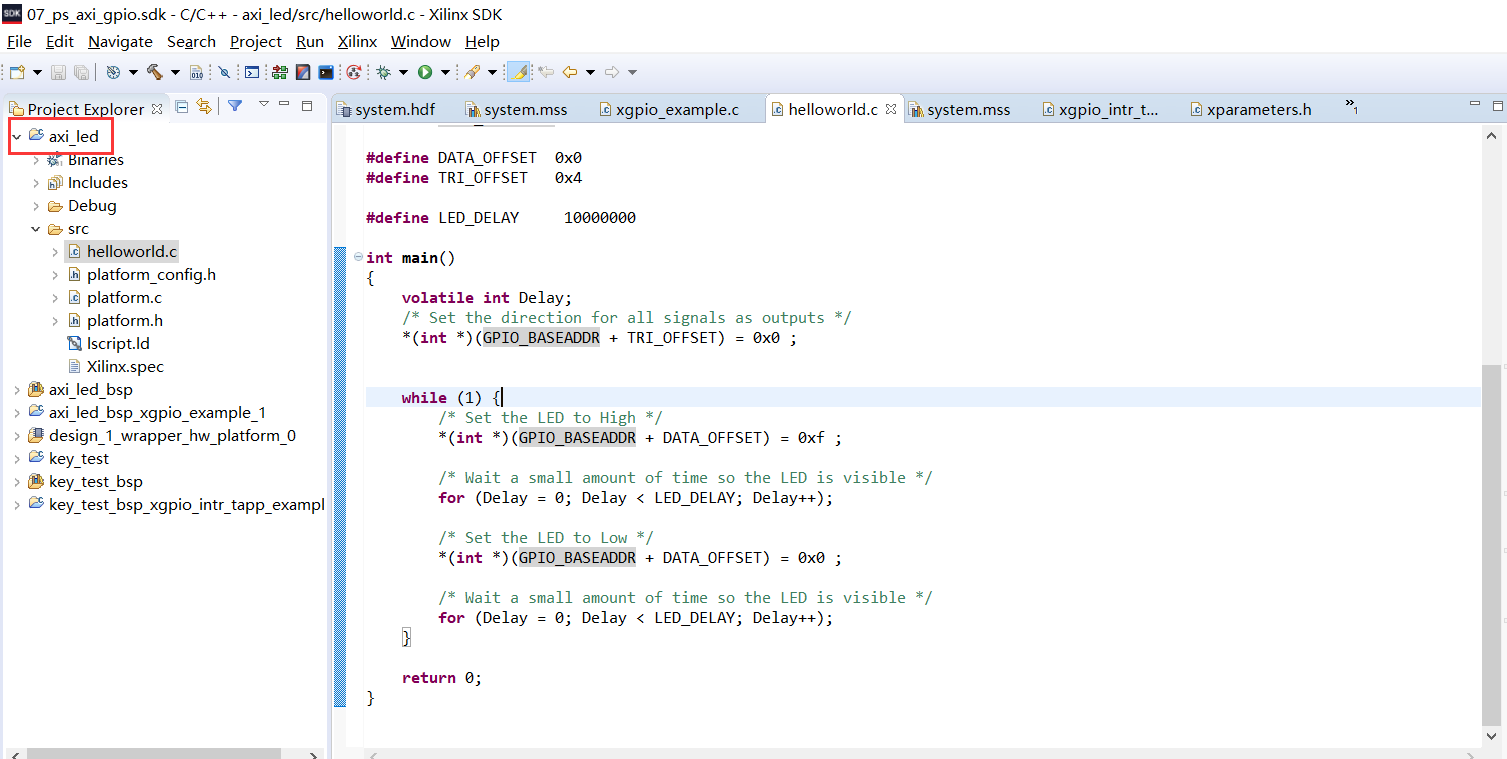Screen dimensions: 1507x759
Task: Click the Open Terminal icon
Action: click(x=252, y=72)
